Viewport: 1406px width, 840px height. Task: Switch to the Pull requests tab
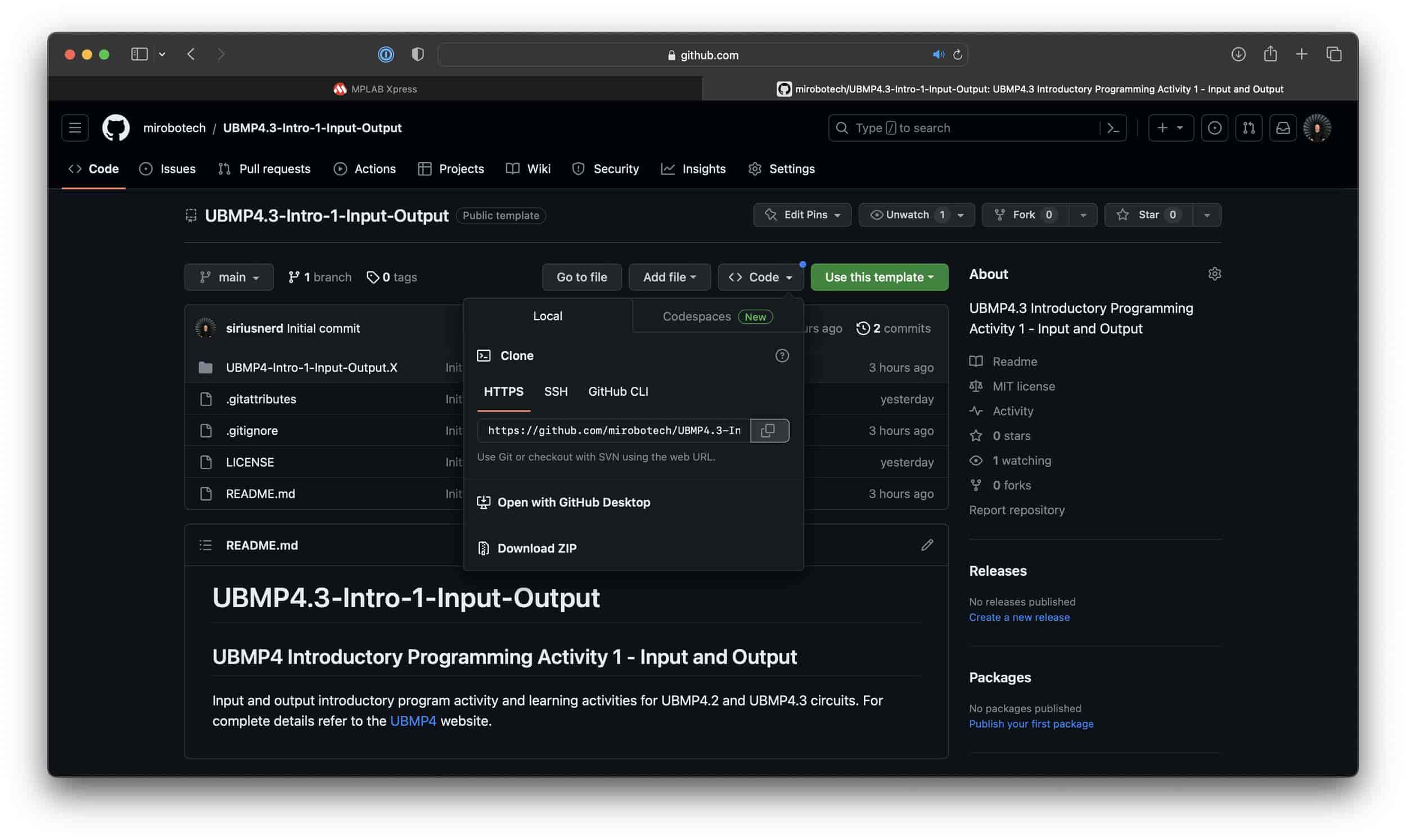pyautogui.click(x=264, y=169)
